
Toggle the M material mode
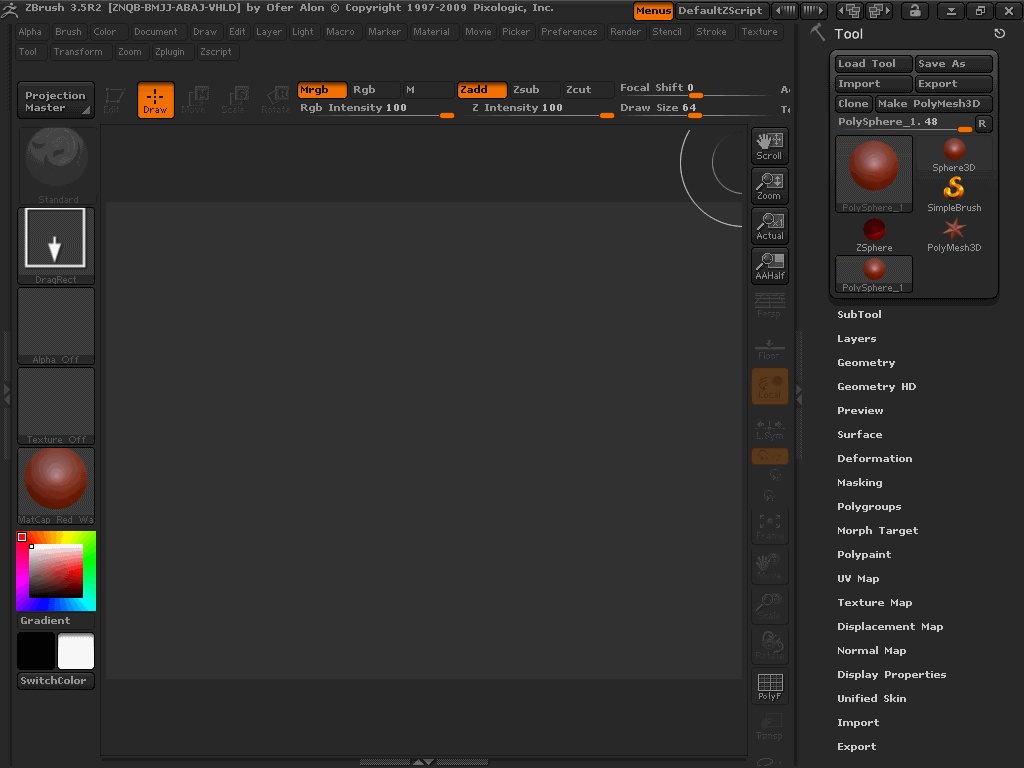[x=427, y=89]
